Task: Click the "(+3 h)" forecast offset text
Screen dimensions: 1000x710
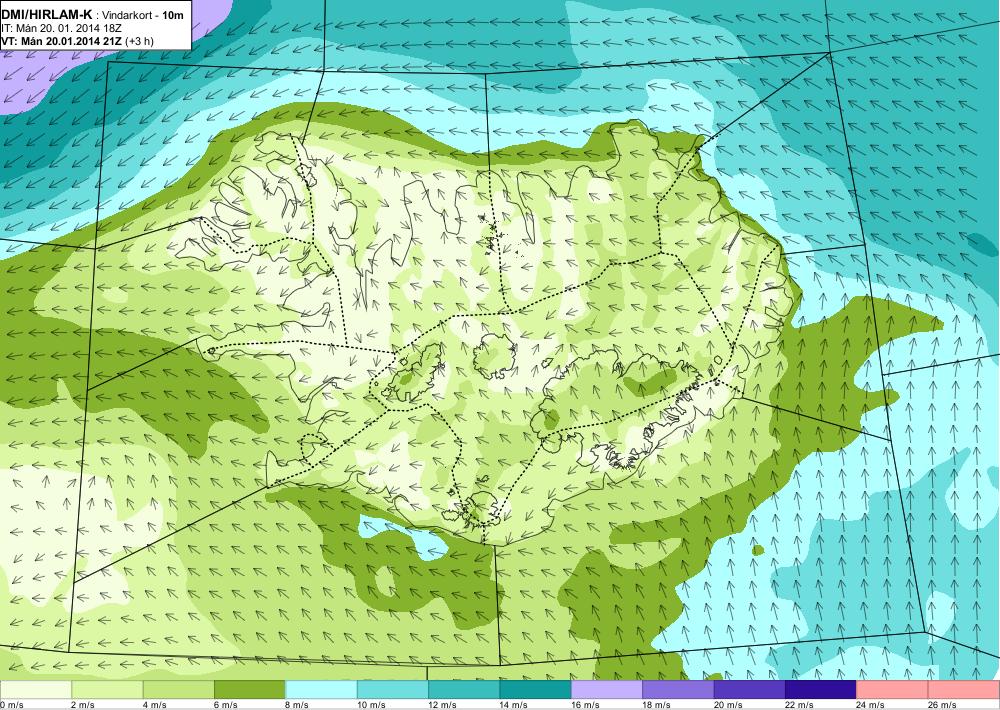Action: (x=139, y=41)
